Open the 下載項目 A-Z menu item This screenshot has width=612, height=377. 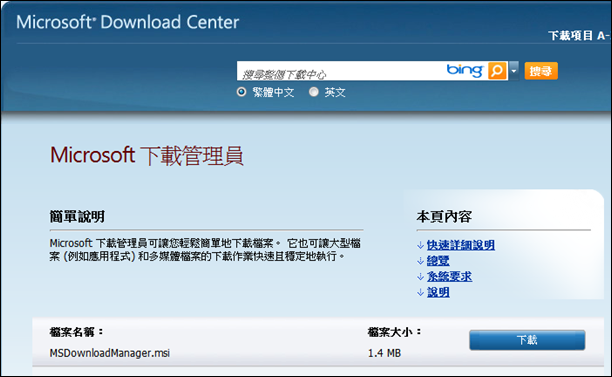click(579, 36)
